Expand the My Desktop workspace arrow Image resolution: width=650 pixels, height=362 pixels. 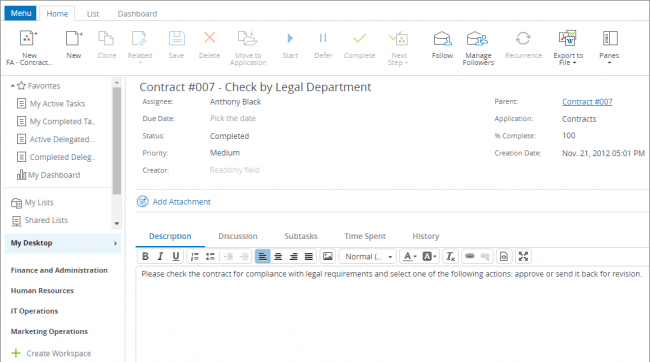[x=115, y=243]
